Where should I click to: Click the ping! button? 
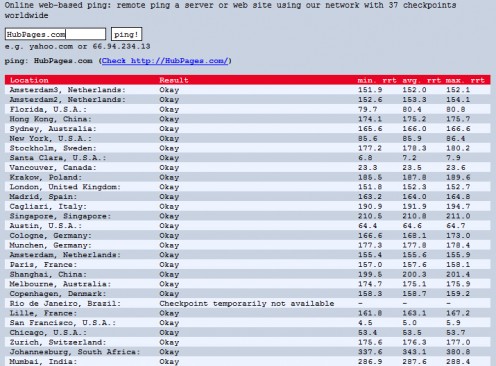point(126,34)
